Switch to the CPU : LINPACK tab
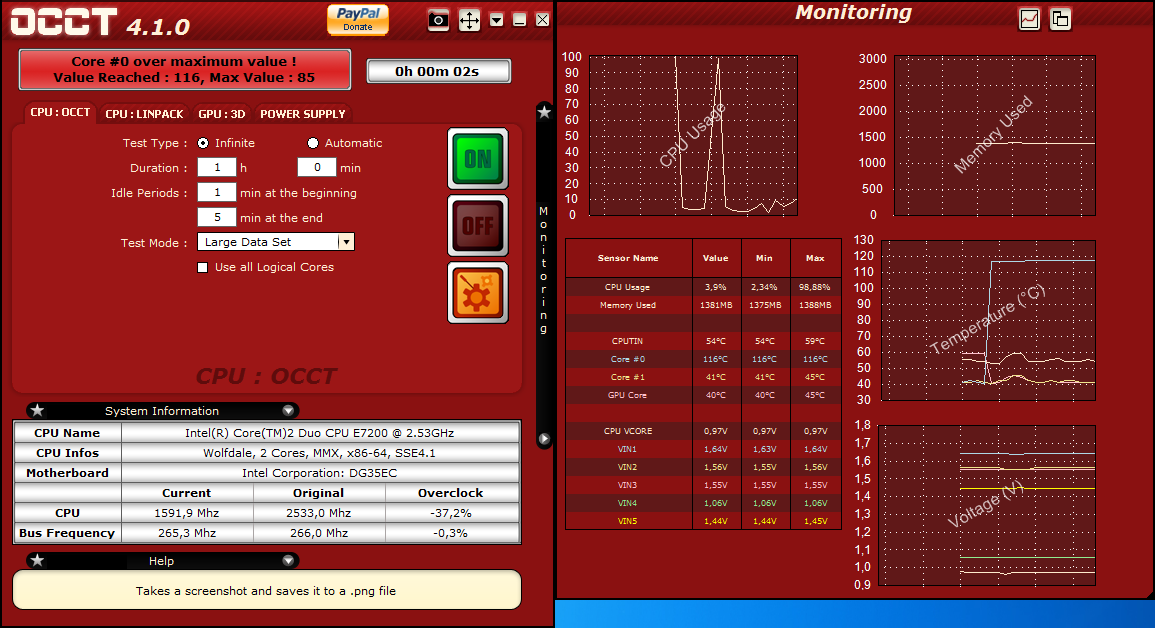The height and width of the screenshot is (628, 1155). pos(144,114)
